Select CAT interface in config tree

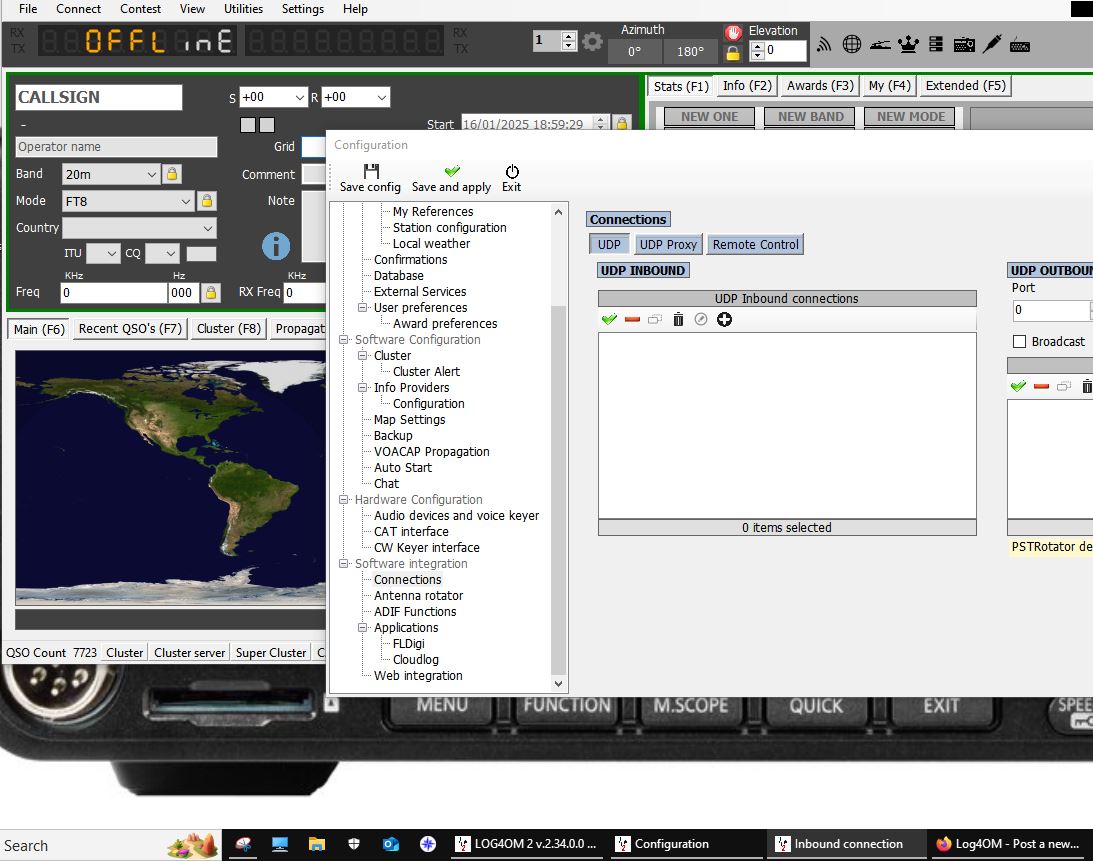point(411,531)
